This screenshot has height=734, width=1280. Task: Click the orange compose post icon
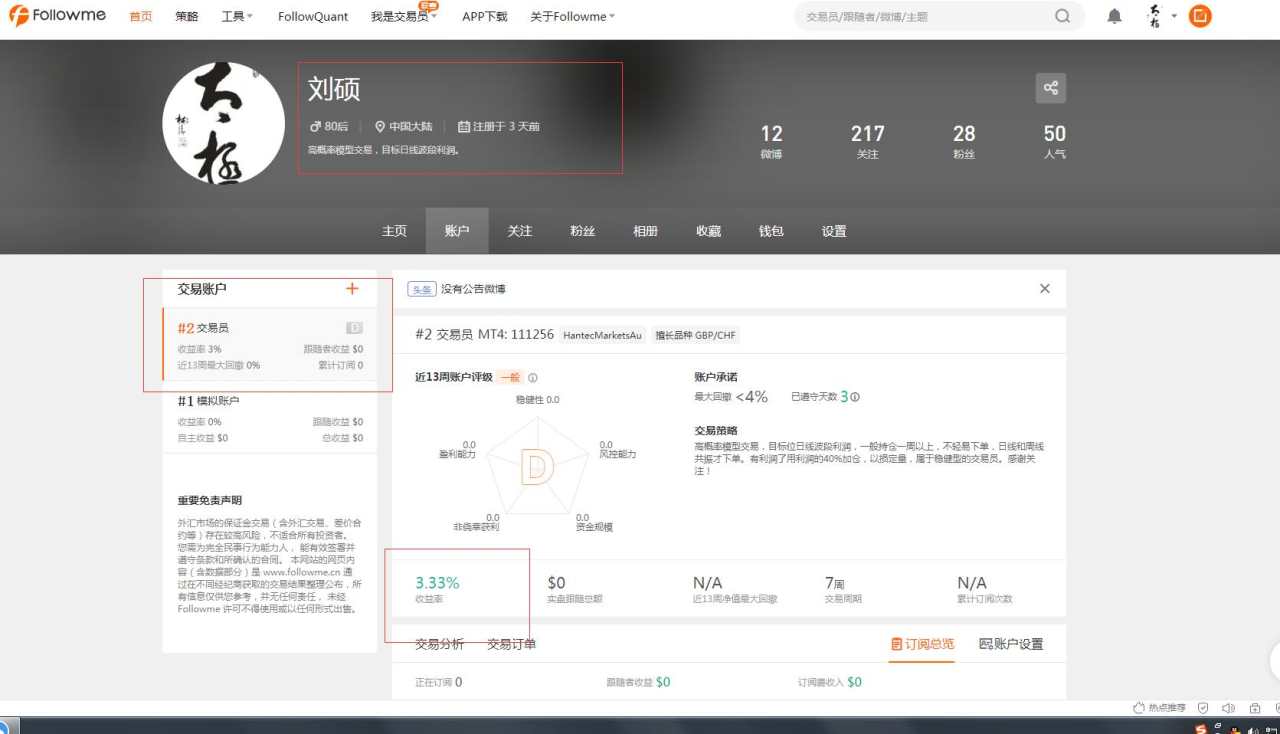(1200, 16)
